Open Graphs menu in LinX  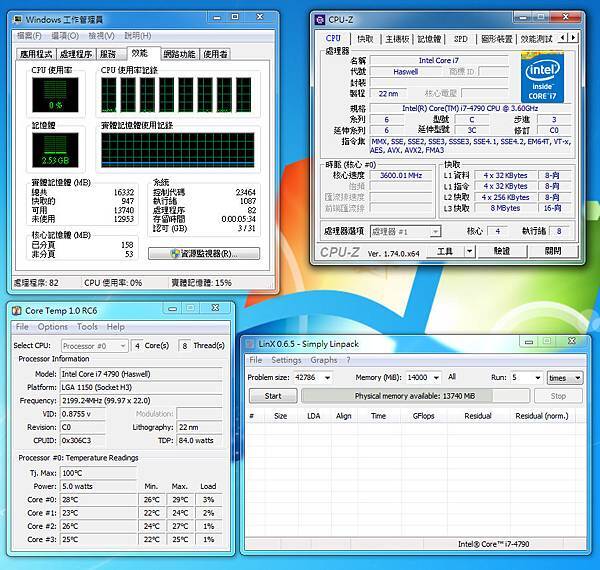(x=324, y=360)
